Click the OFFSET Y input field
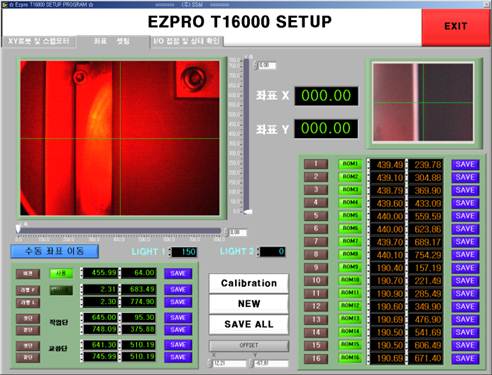 [x=271, y=364]
